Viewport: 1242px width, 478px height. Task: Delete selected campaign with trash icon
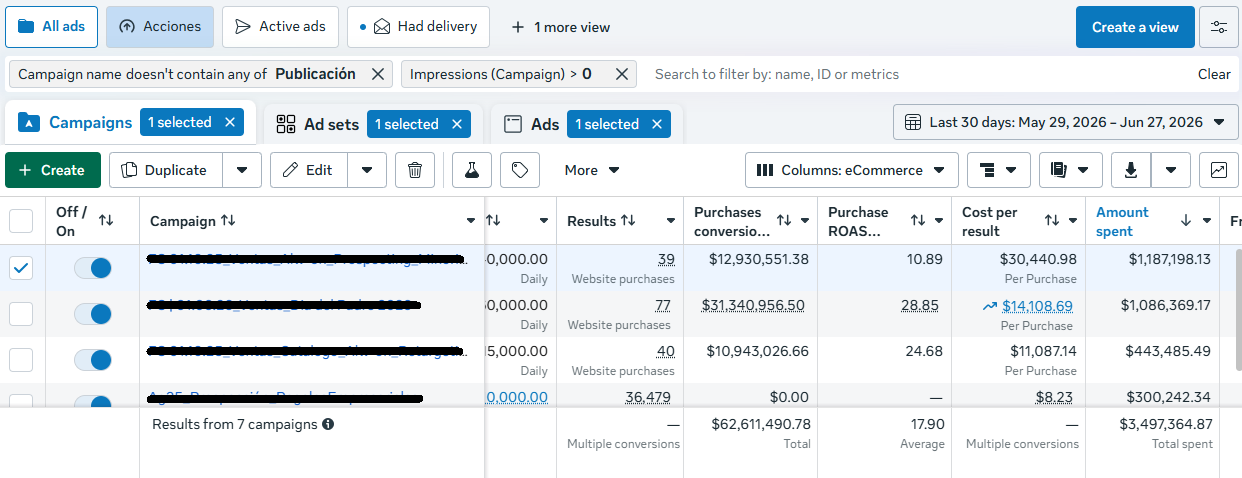pos(415,170)
